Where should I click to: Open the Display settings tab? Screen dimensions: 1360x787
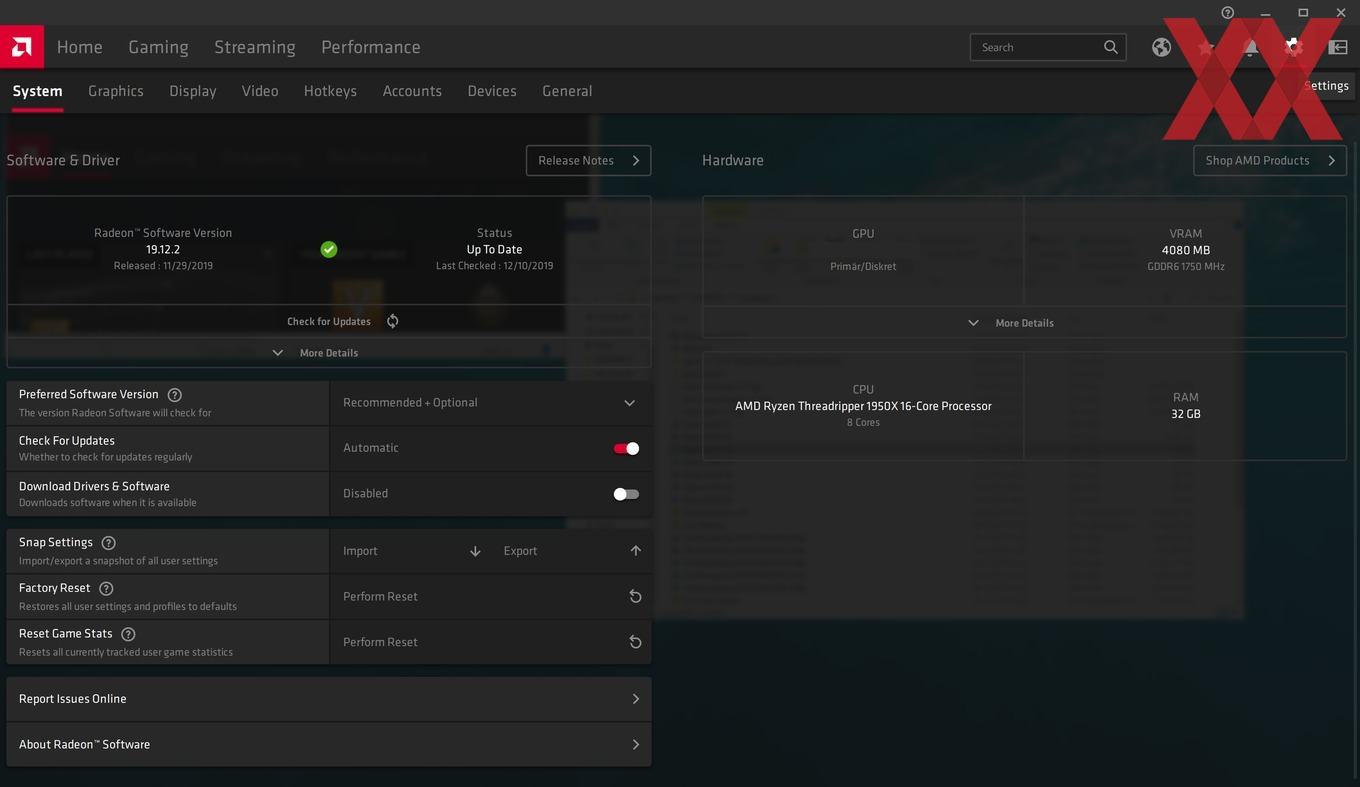(x=193, y=91)
